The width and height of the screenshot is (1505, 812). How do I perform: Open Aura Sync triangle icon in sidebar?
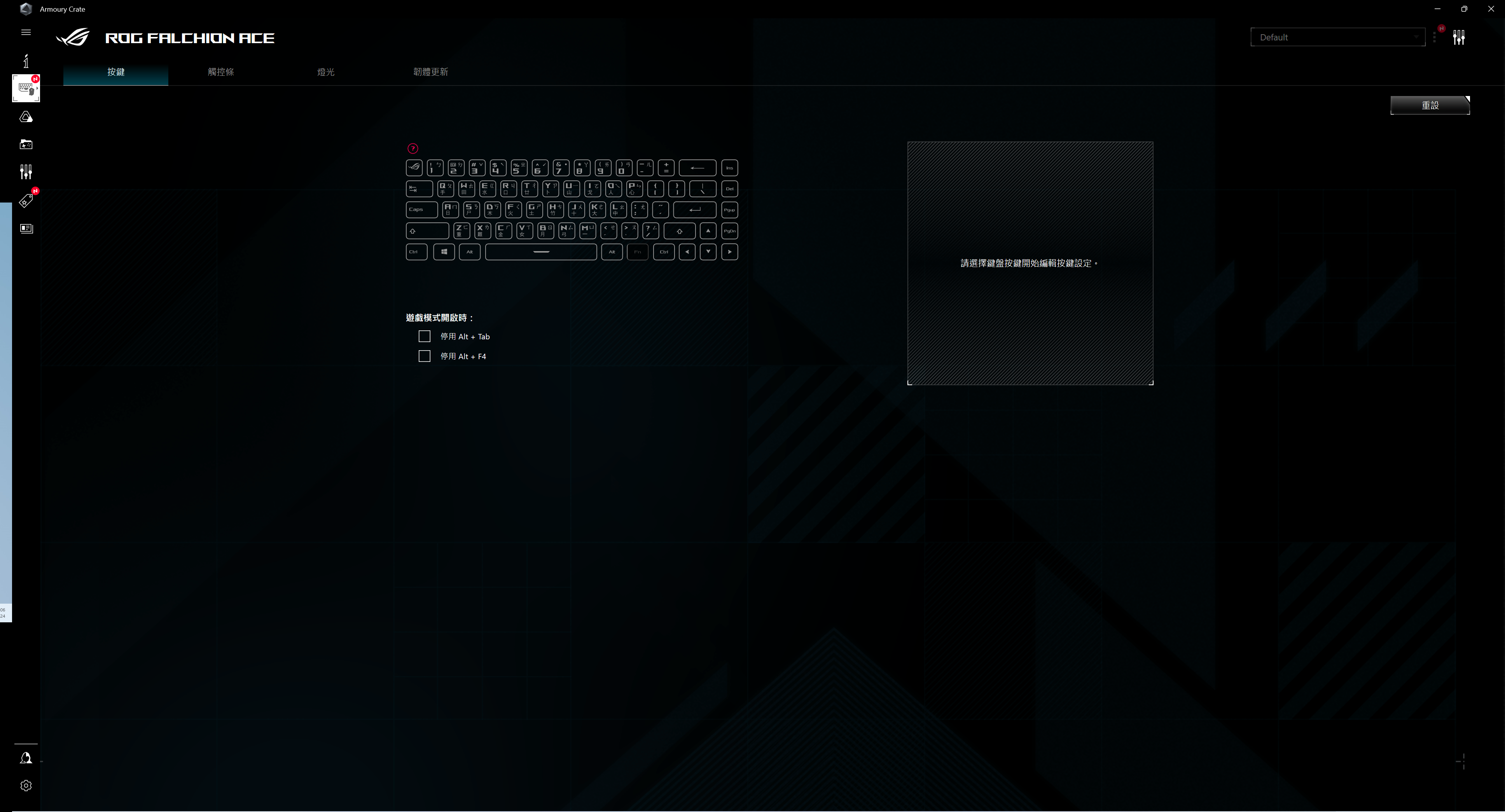[x=26, y=117]
